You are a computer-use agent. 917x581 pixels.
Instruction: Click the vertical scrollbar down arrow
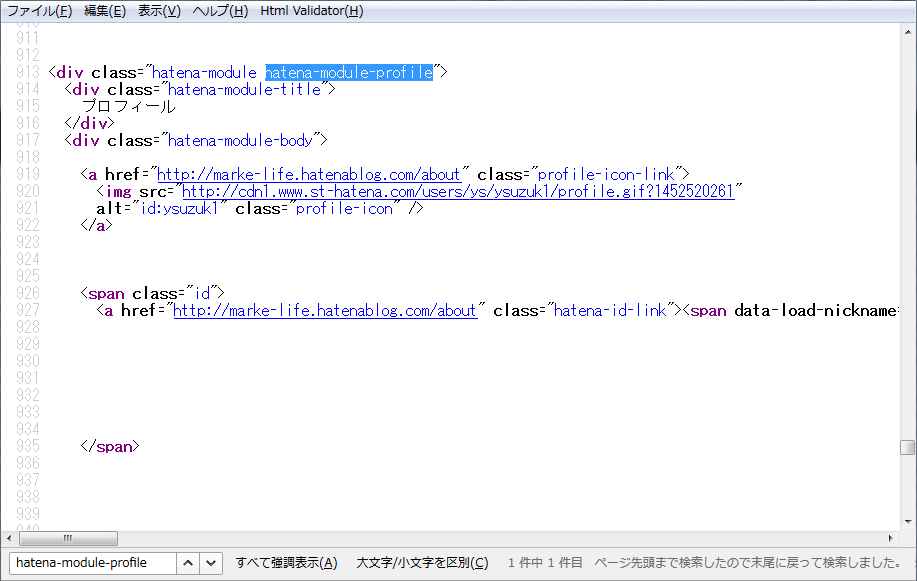pos(908,521)
